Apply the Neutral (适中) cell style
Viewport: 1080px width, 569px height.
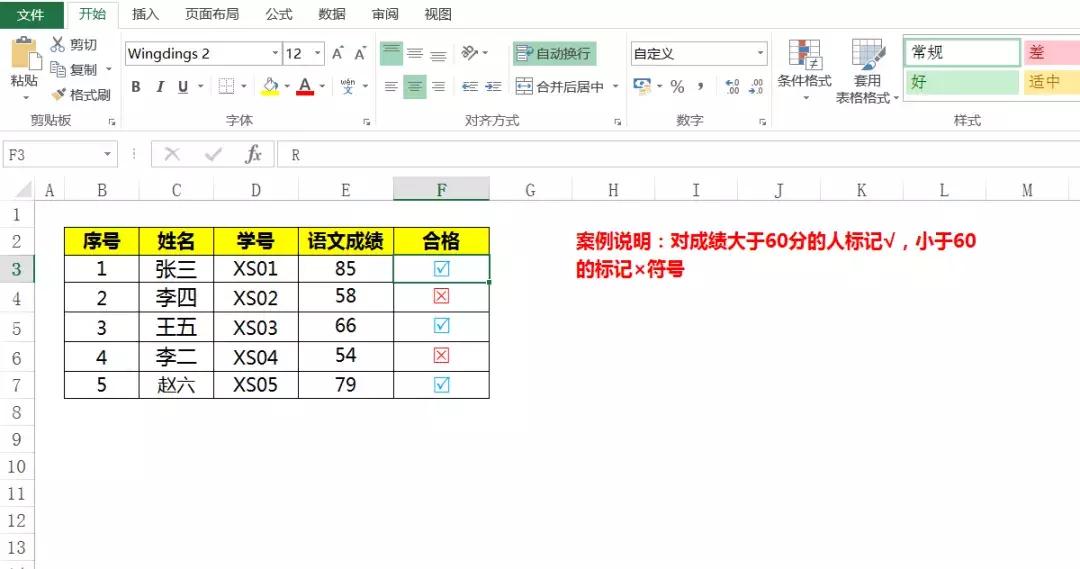pos(1052,82)
